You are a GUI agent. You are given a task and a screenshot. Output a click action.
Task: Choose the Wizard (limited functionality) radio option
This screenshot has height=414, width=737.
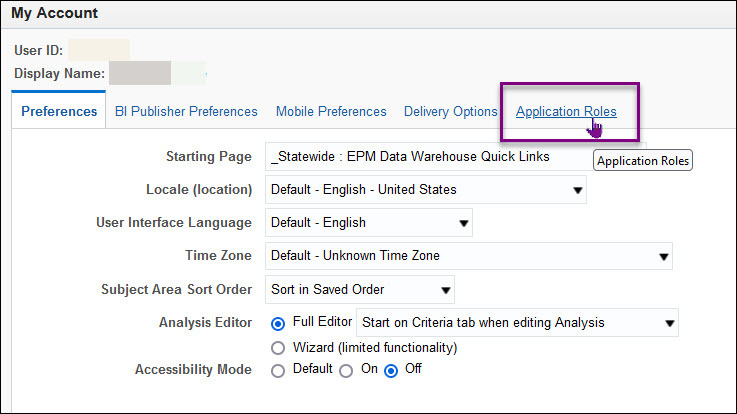(279, 348)
